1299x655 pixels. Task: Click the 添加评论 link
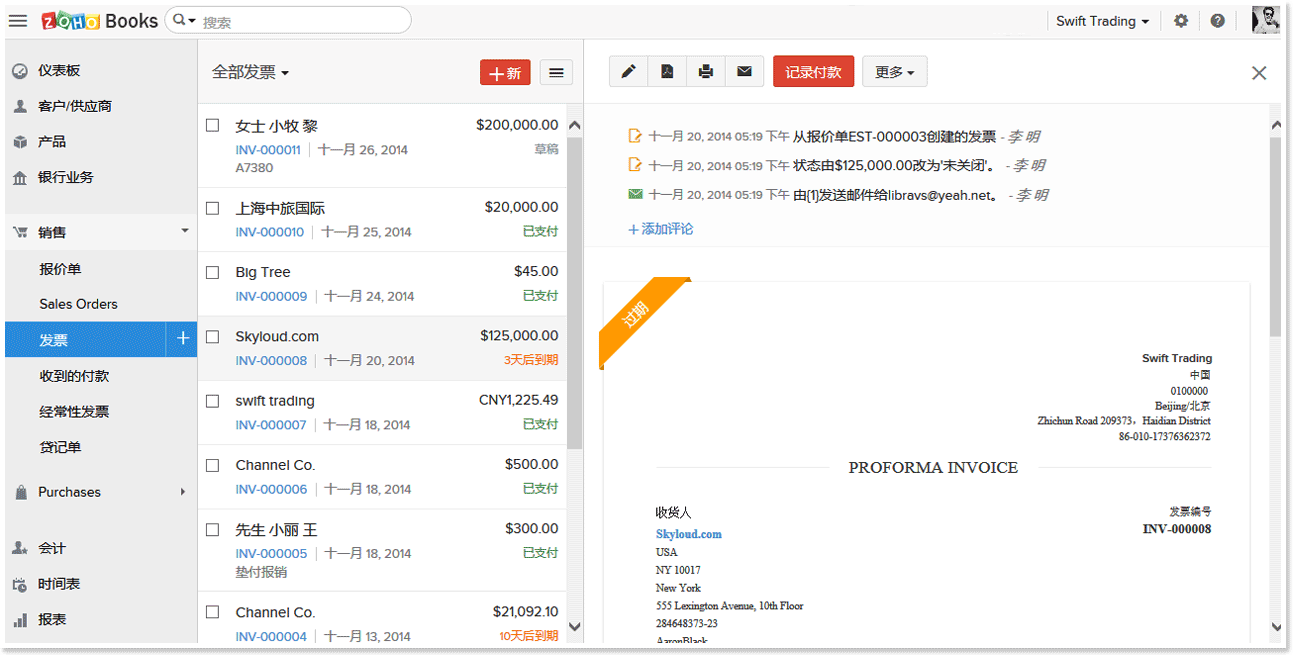click(x=660, y=229)
